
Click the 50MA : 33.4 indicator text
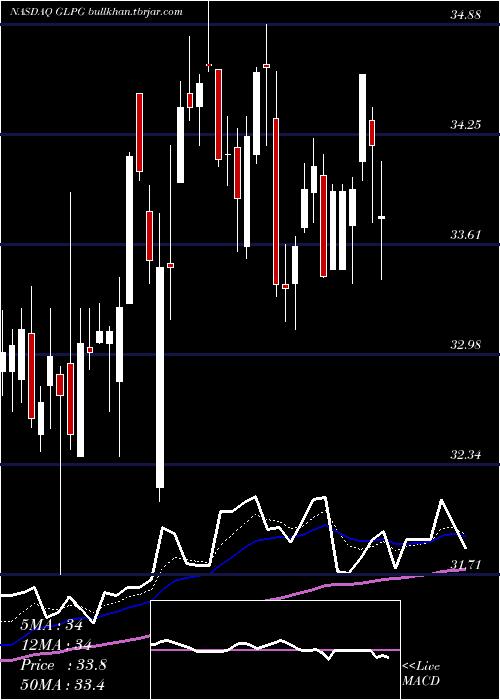[62, 685]
